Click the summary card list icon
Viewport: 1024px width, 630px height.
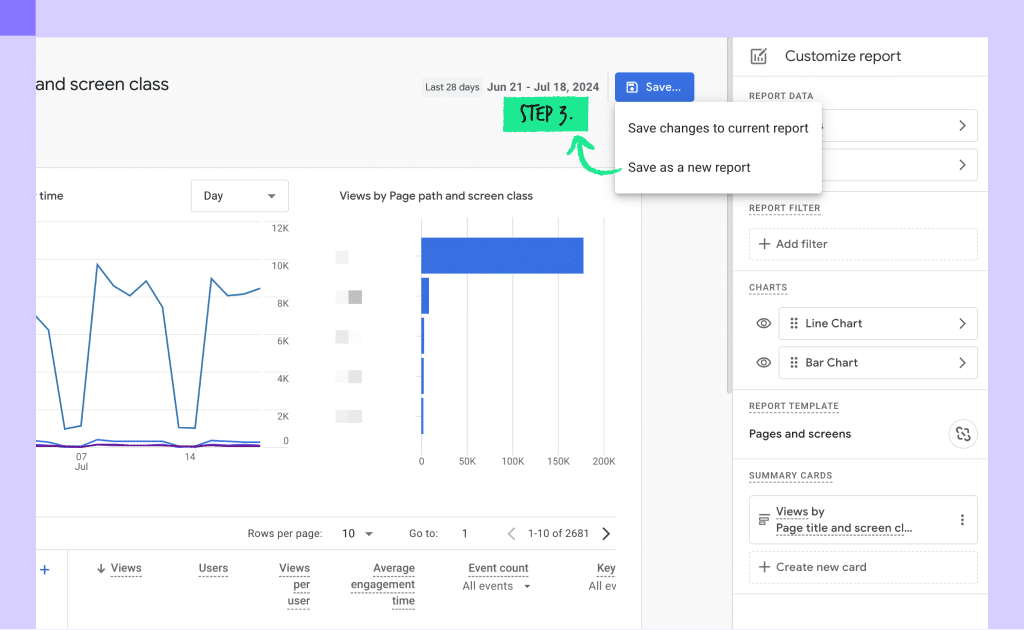click(x=763, y=520)
